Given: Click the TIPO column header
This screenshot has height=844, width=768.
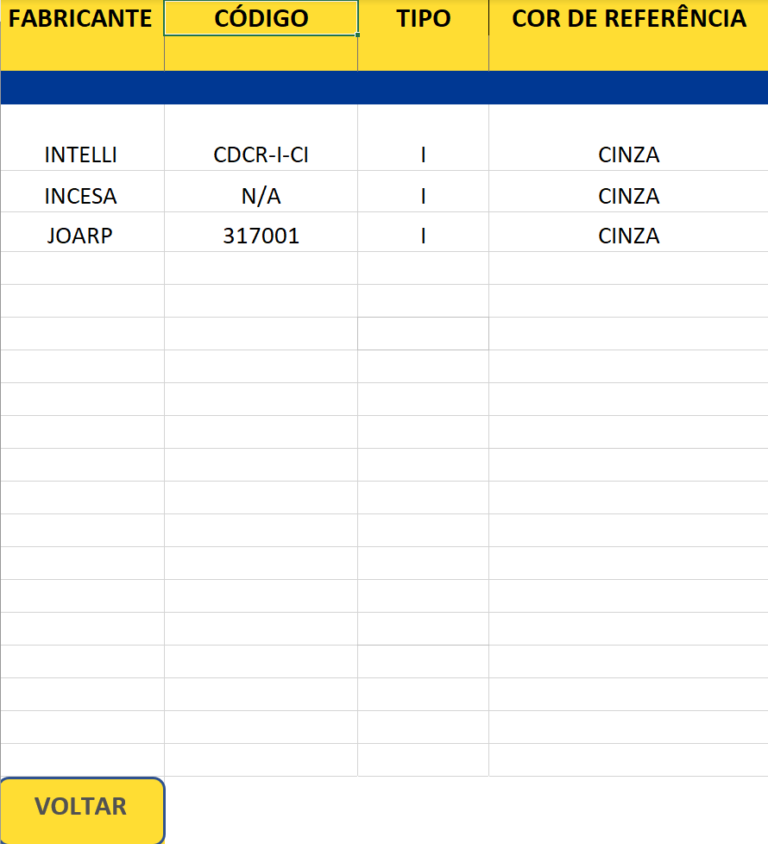Looking at the screenshot, I should click(x=423, y=19).
